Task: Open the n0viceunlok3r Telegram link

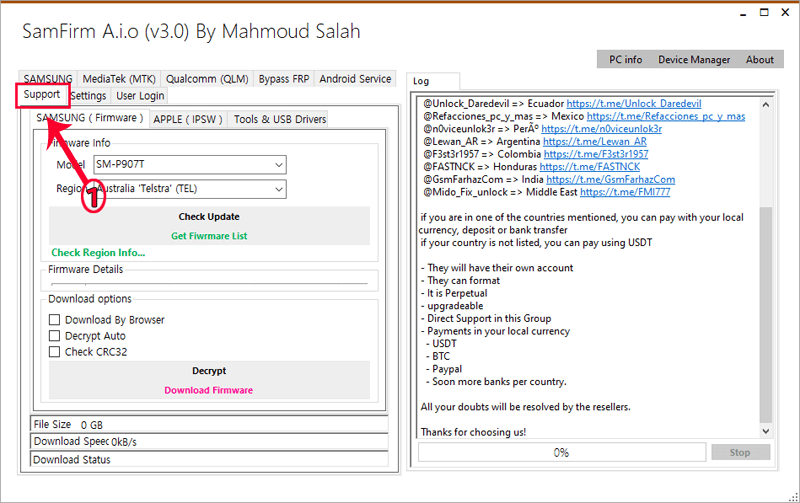Action: (602, 129)
